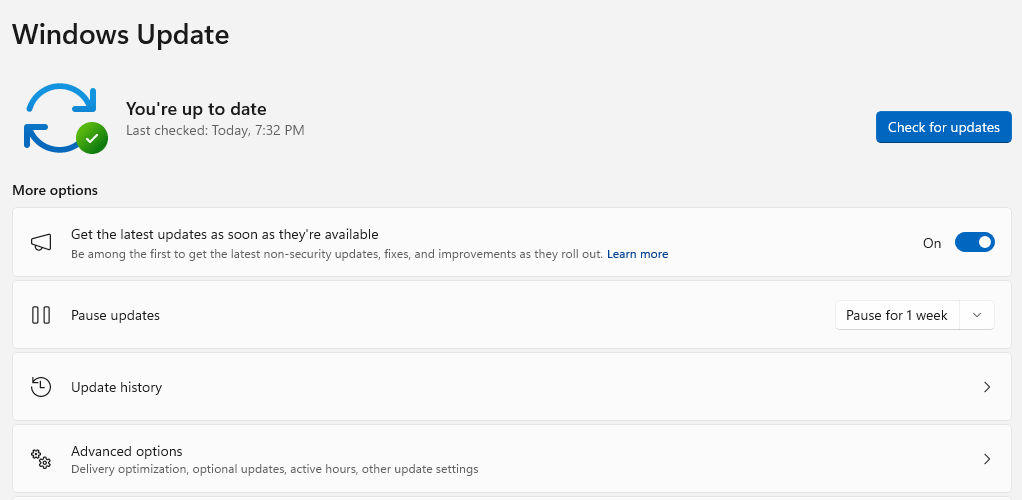Expand the pause duration dropdown arrow
Screen dimensions: 1022x500
pos(977,315)
